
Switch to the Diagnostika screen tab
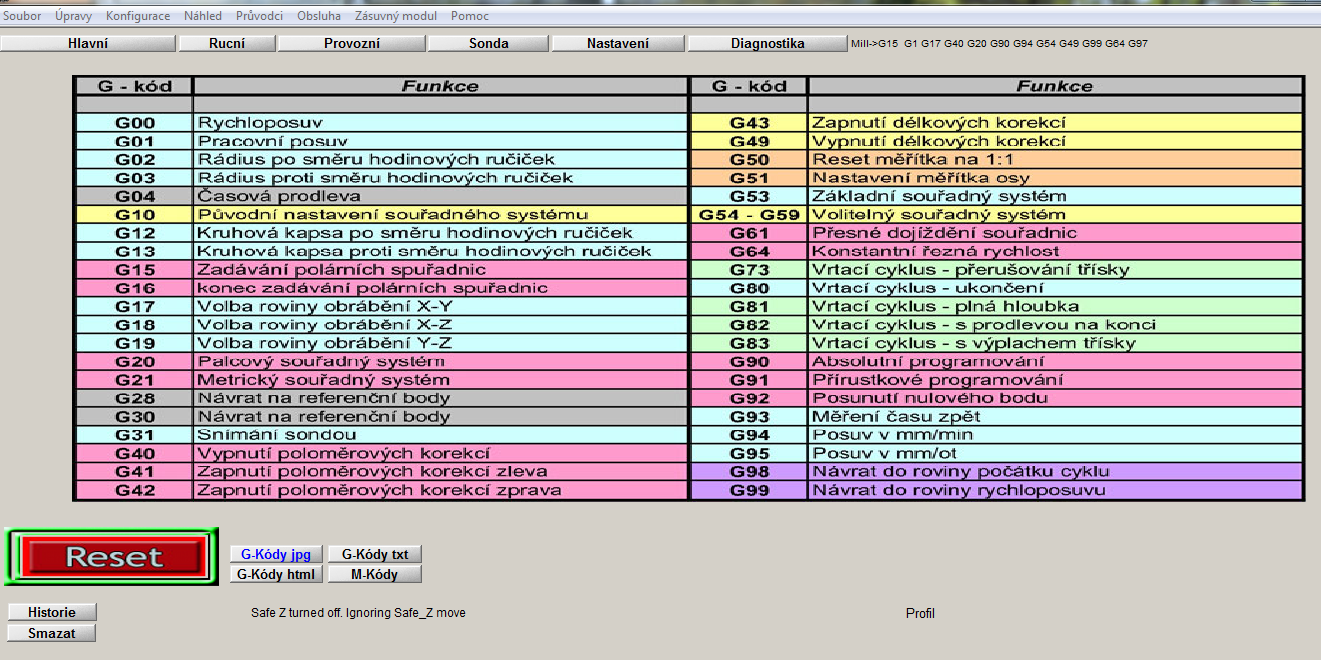768,44
